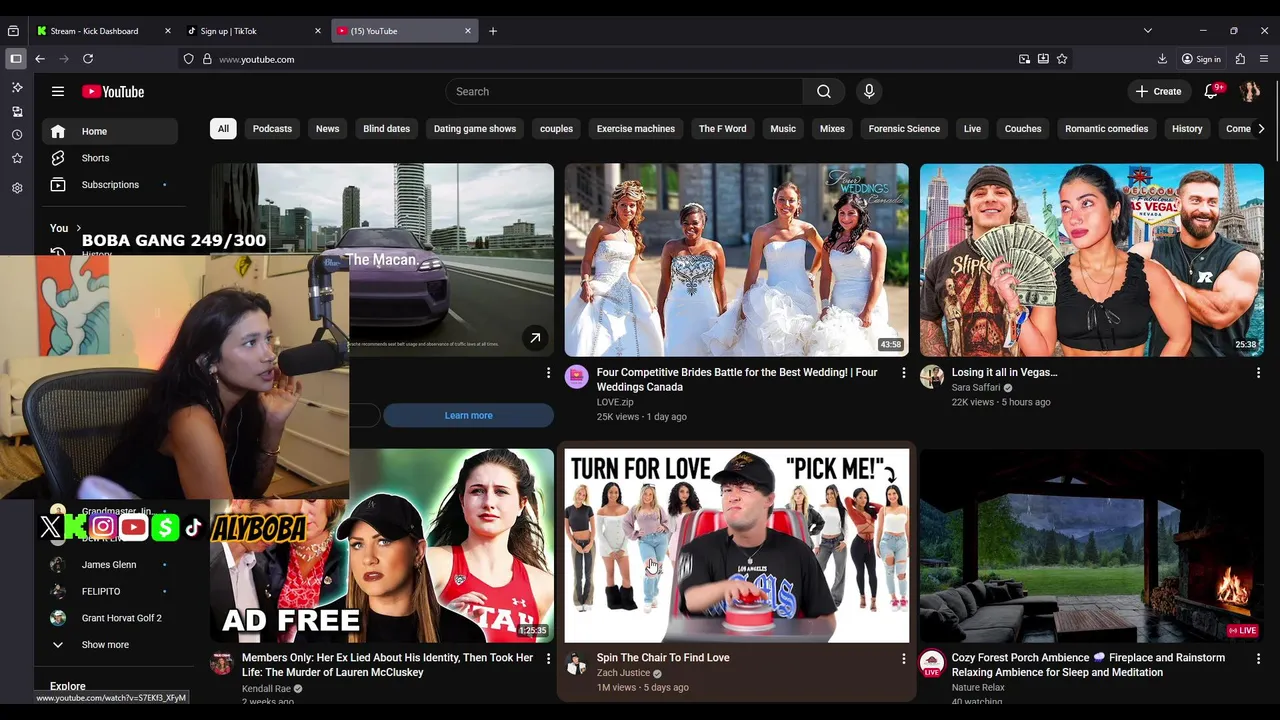Select the Home item in YouTube sidebar
This screenshot has width=1280, height=720.
click(x=110, y=131)
